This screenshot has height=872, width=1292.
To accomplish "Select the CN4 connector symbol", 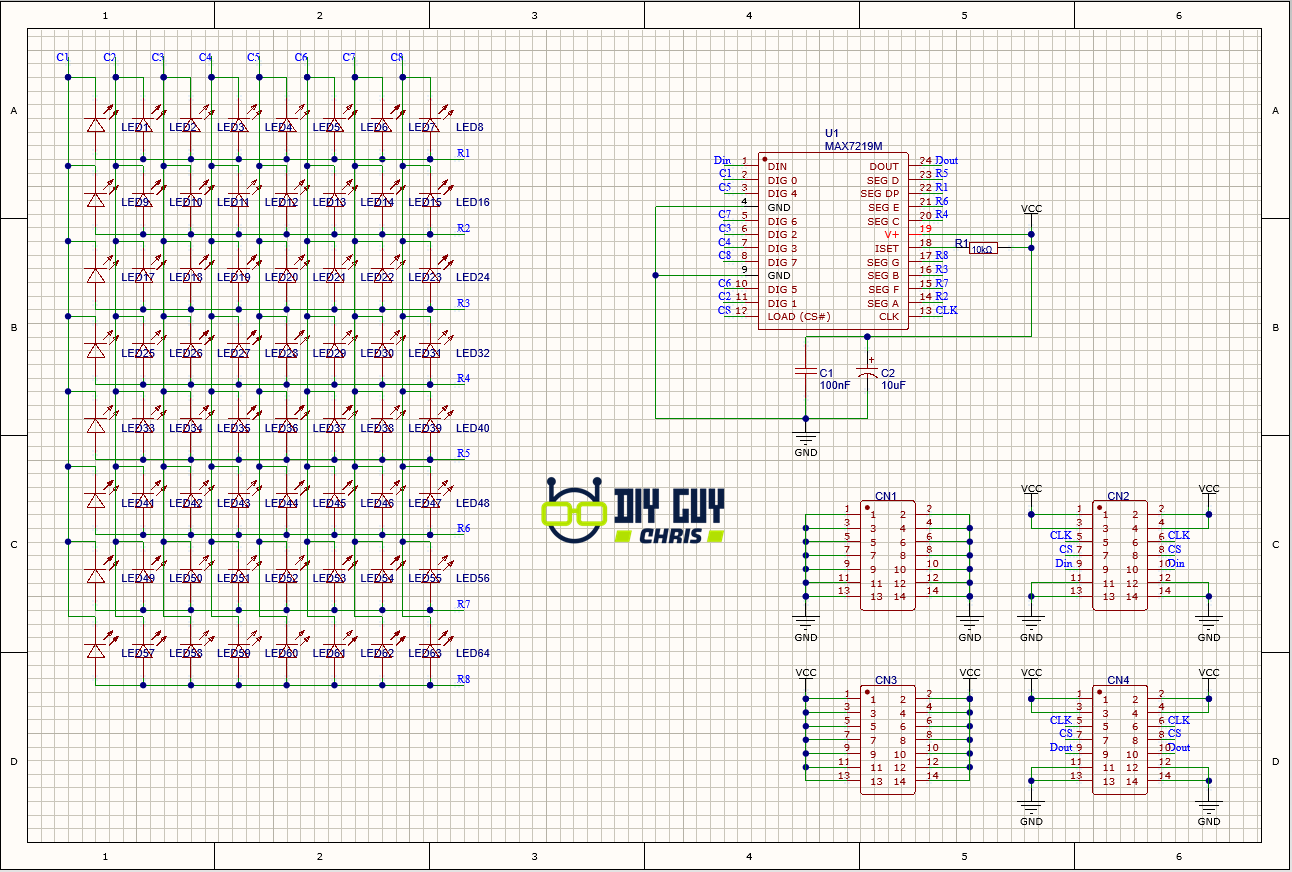I will point(1120,740).
